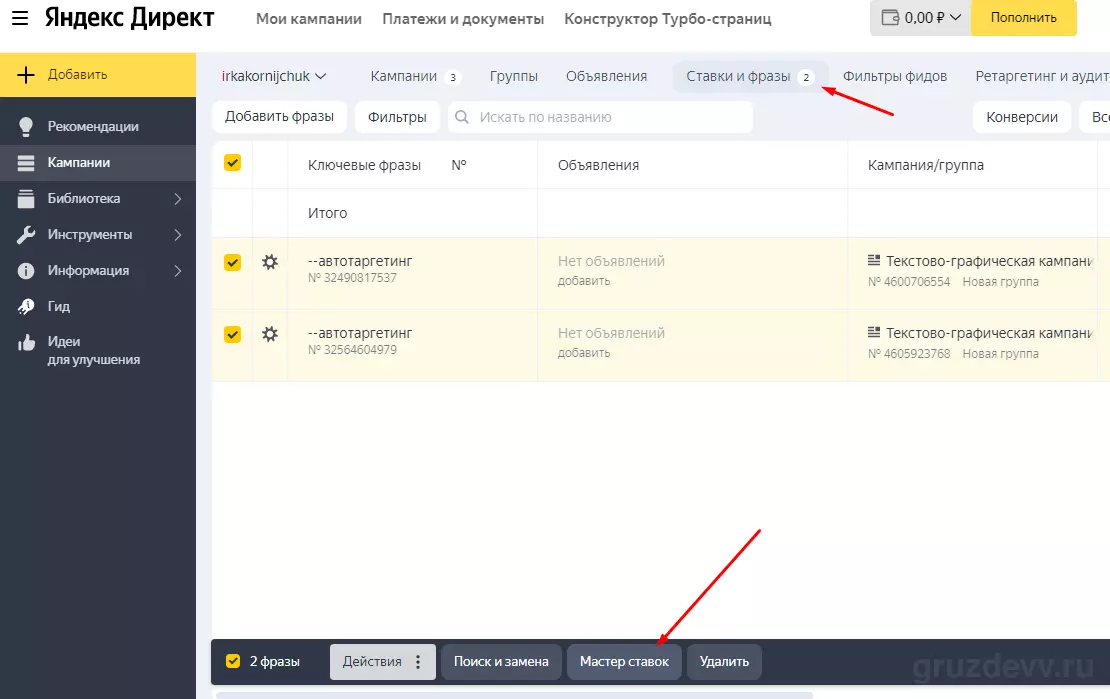Click the Добавить sidebar button
The width and height of the screenshot is (1110, 699).
(x=98, y=74)
